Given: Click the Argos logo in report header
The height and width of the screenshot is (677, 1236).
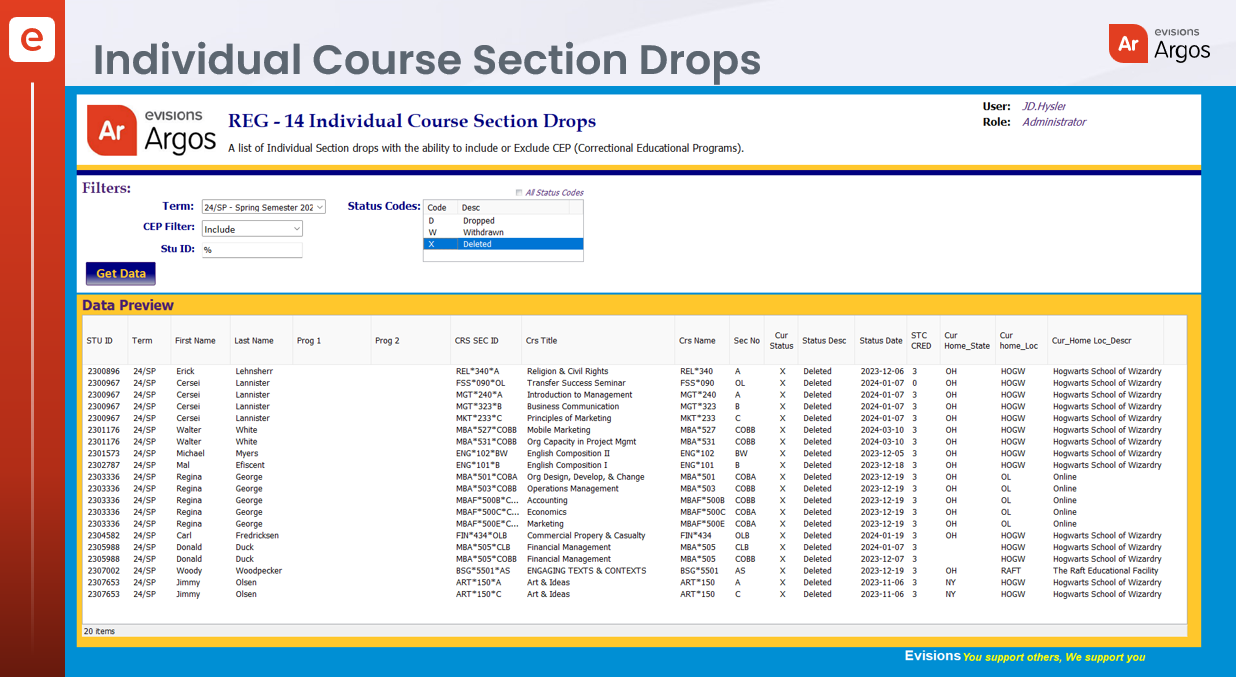Looking at the screenshot, I should (152, 131).
